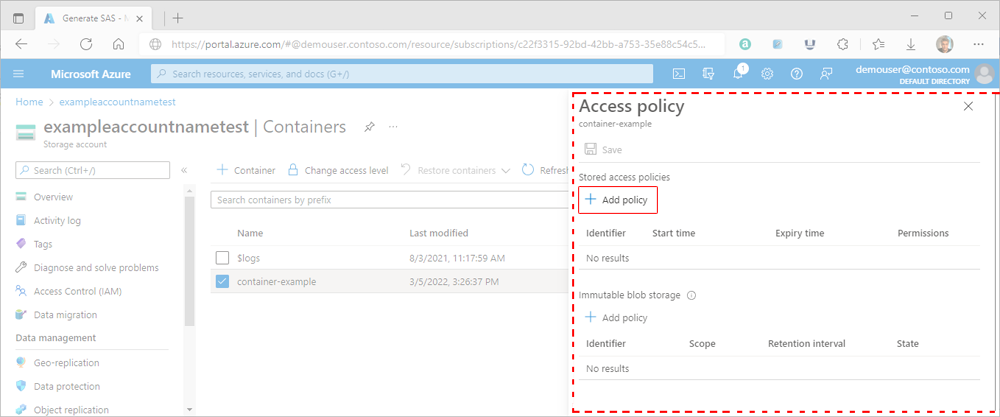
Task: Click the Azure global search box
Action: tap(402, 74)
